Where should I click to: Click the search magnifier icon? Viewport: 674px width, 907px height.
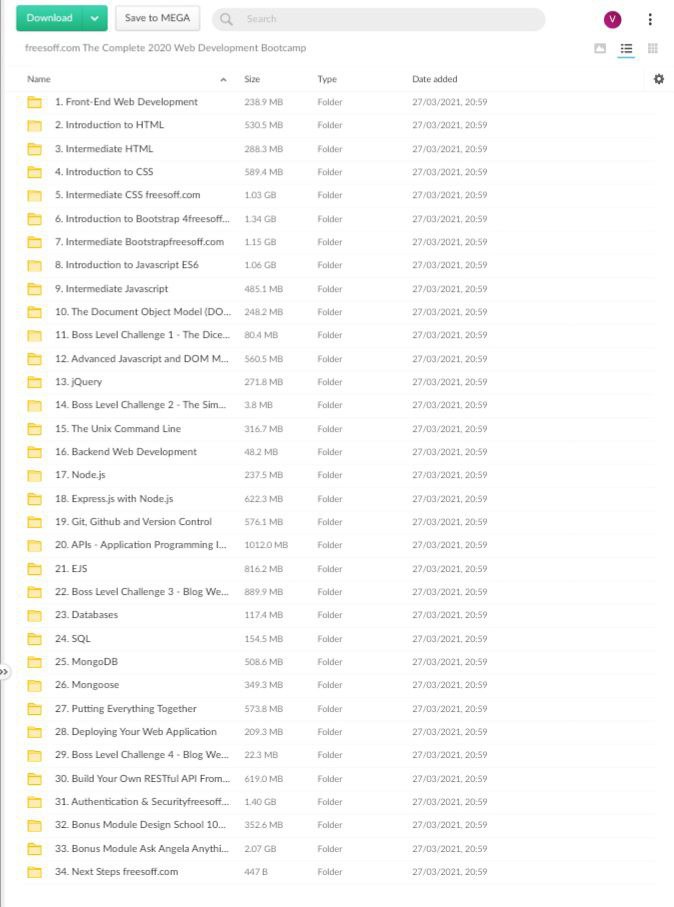(x=226, y=19)
